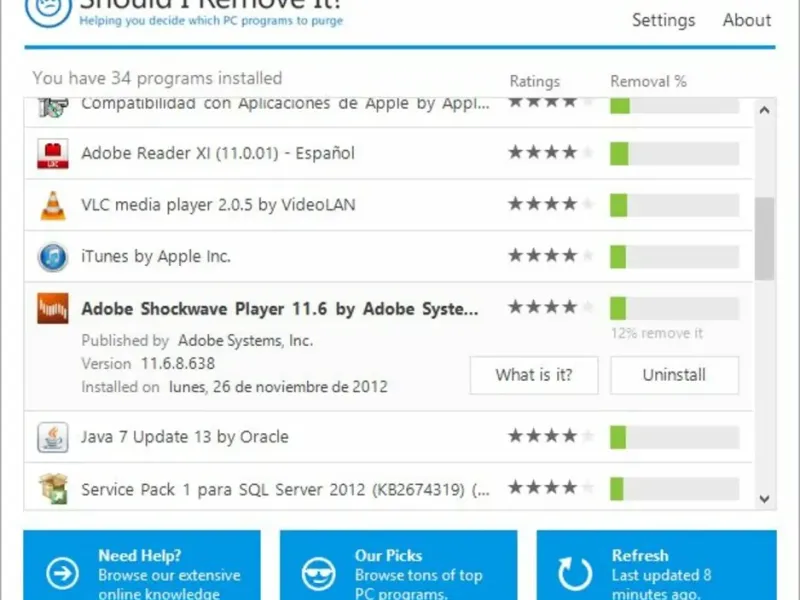Click the Adobe Reader XI program icon
This screenshot has height=600, width=800.
[x=53, y=153]
